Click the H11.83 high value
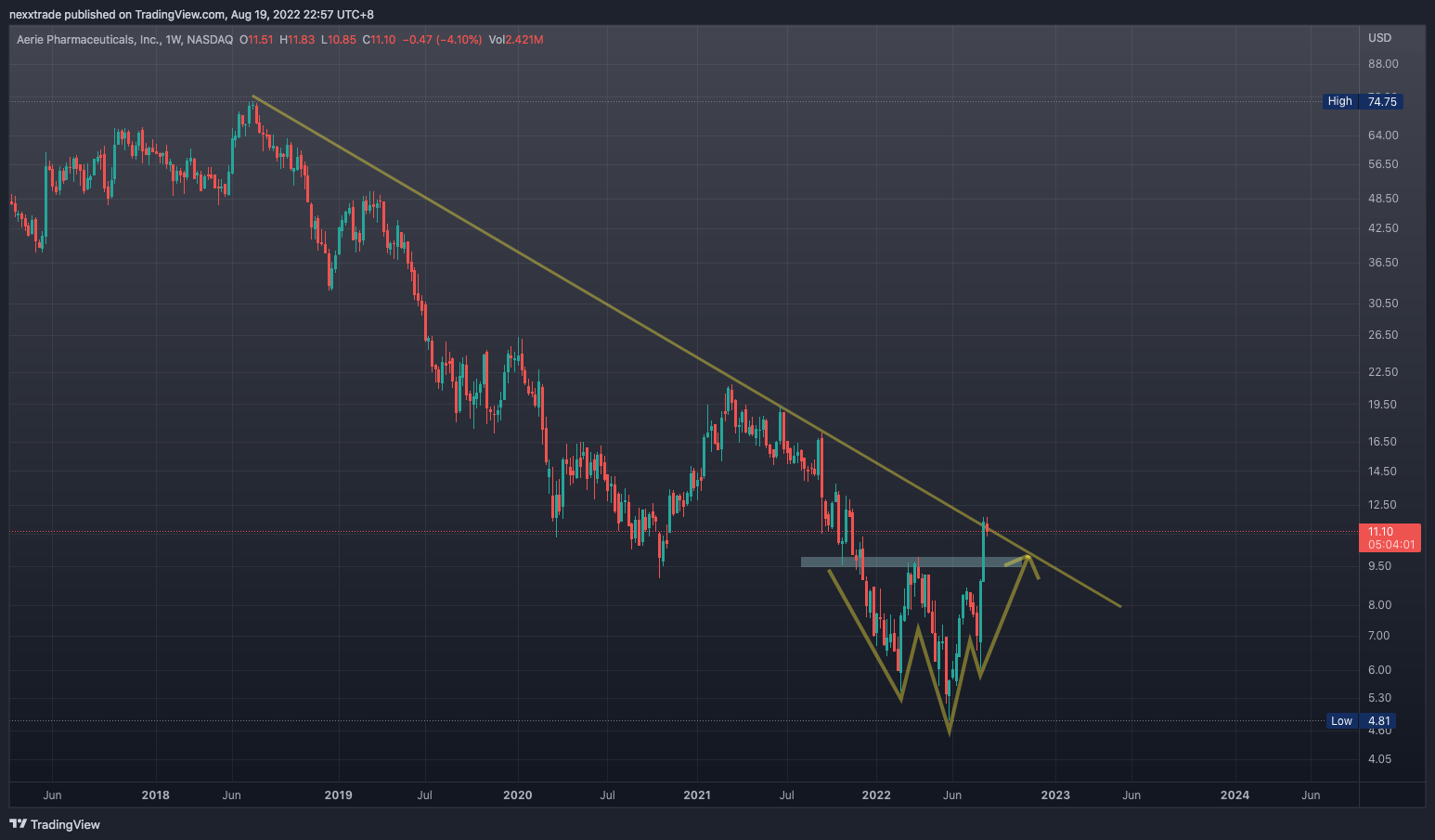Viewport: 1435px width, 840px height. click(297, 40)
